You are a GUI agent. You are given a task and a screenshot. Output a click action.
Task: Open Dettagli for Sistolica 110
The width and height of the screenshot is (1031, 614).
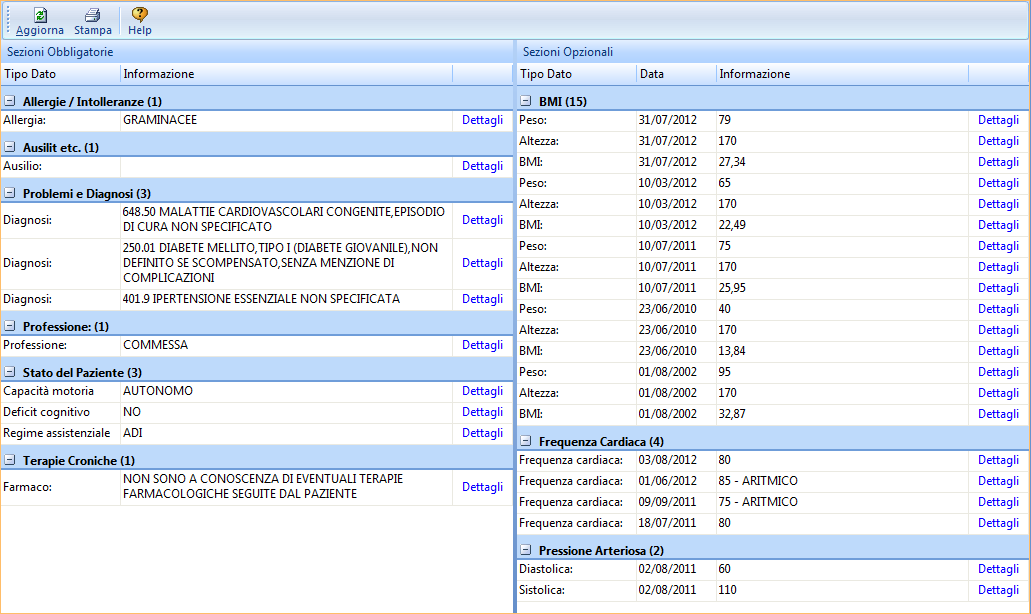(998, 590)
